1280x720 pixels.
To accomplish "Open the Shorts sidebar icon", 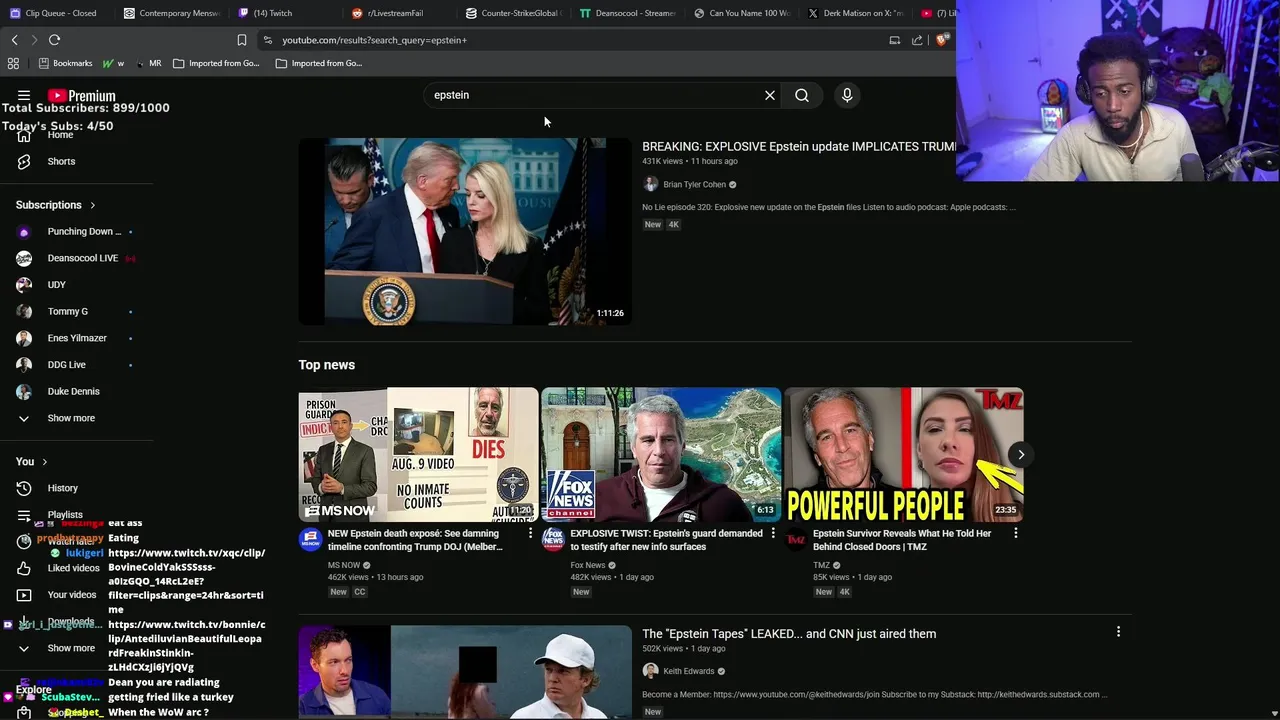I will (24, 161).
